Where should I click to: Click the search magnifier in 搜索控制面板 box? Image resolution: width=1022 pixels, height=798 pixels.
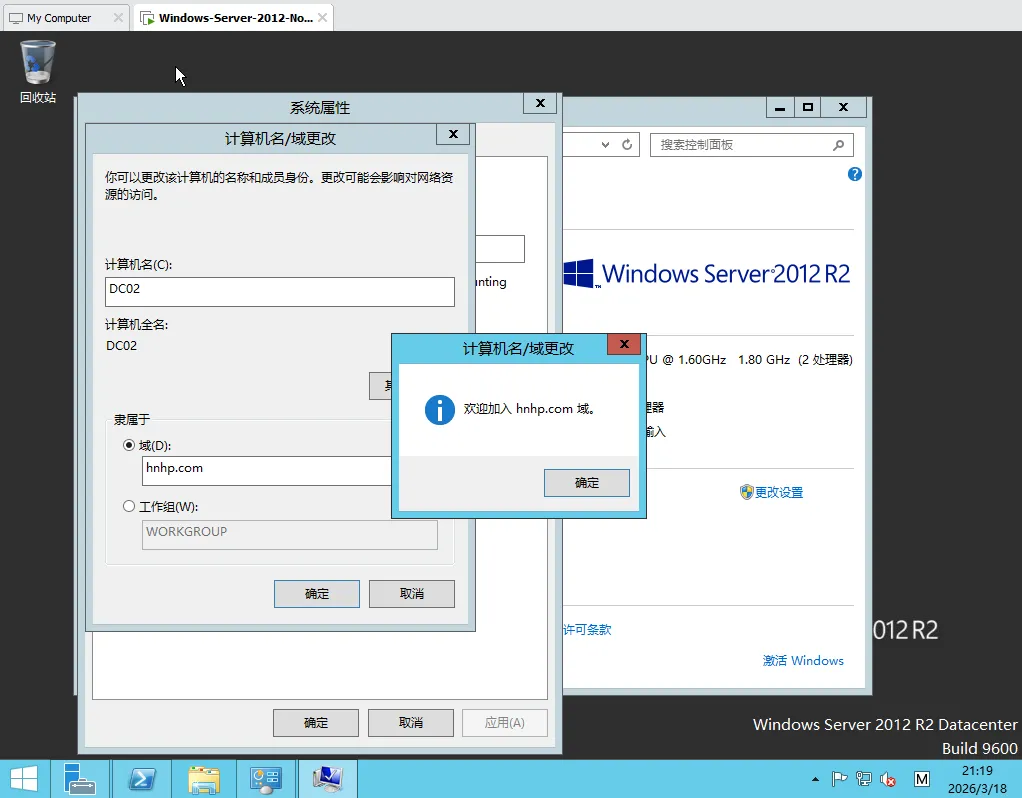pos(839,144)
